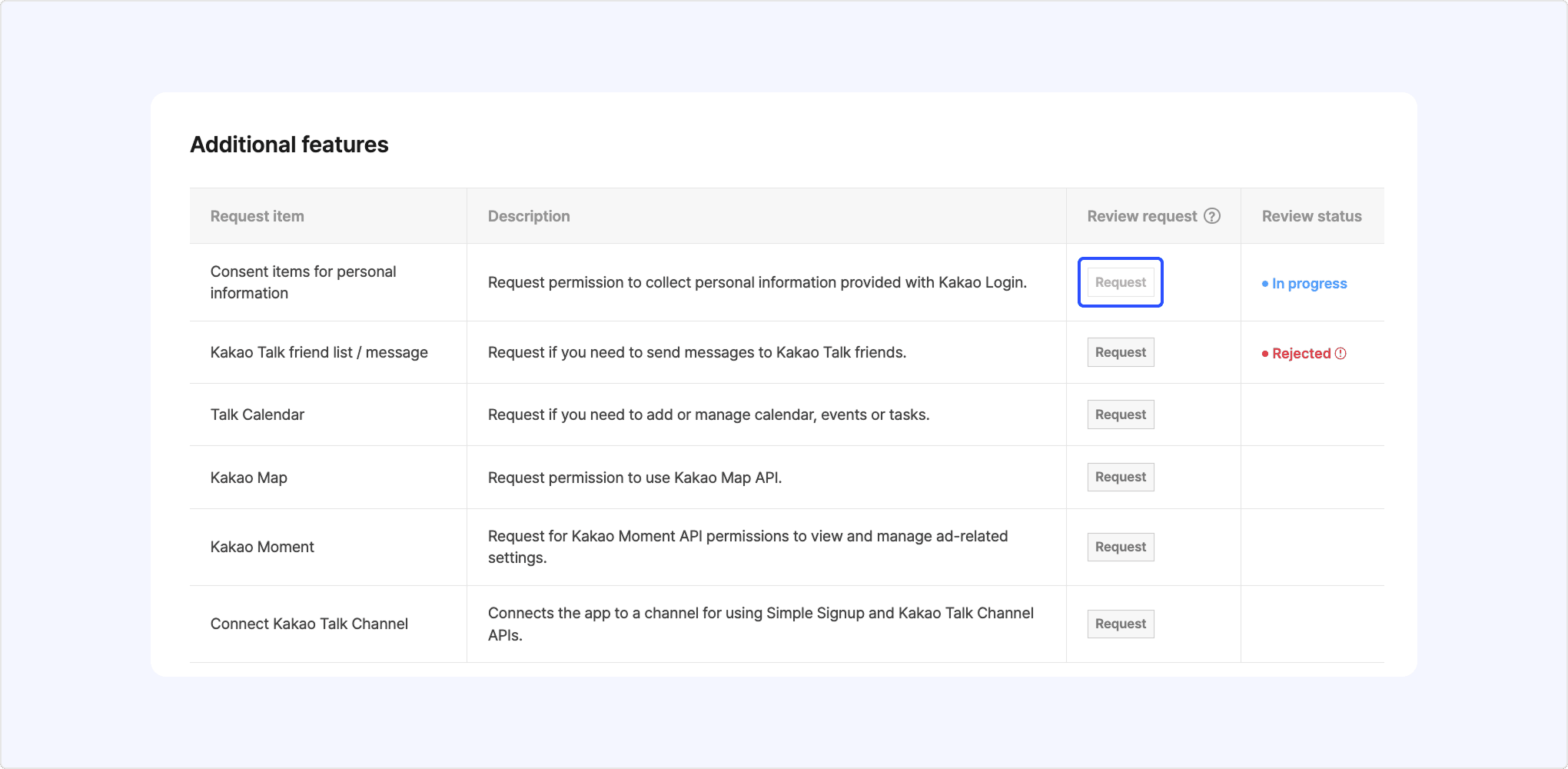Click the "Additional features" heading
Viewport: 1568px width, 769px height.
click(289, 145)
